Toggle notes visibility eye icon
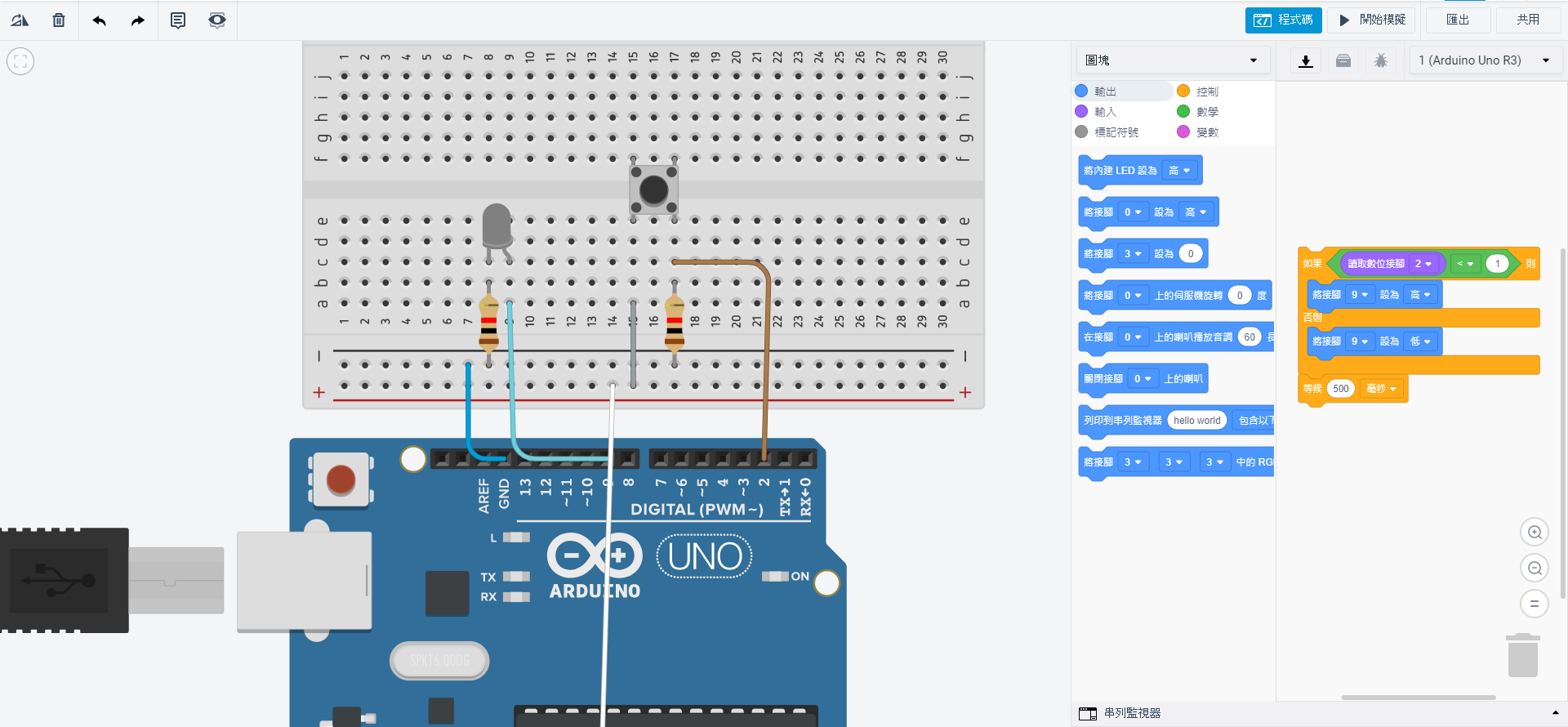This screenshot has height=727, width=1568. coord(216,20)
